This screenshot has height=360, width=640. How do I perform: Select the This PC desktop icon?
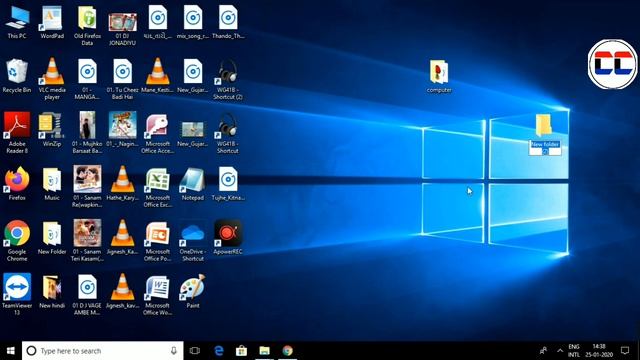point(17,22)
